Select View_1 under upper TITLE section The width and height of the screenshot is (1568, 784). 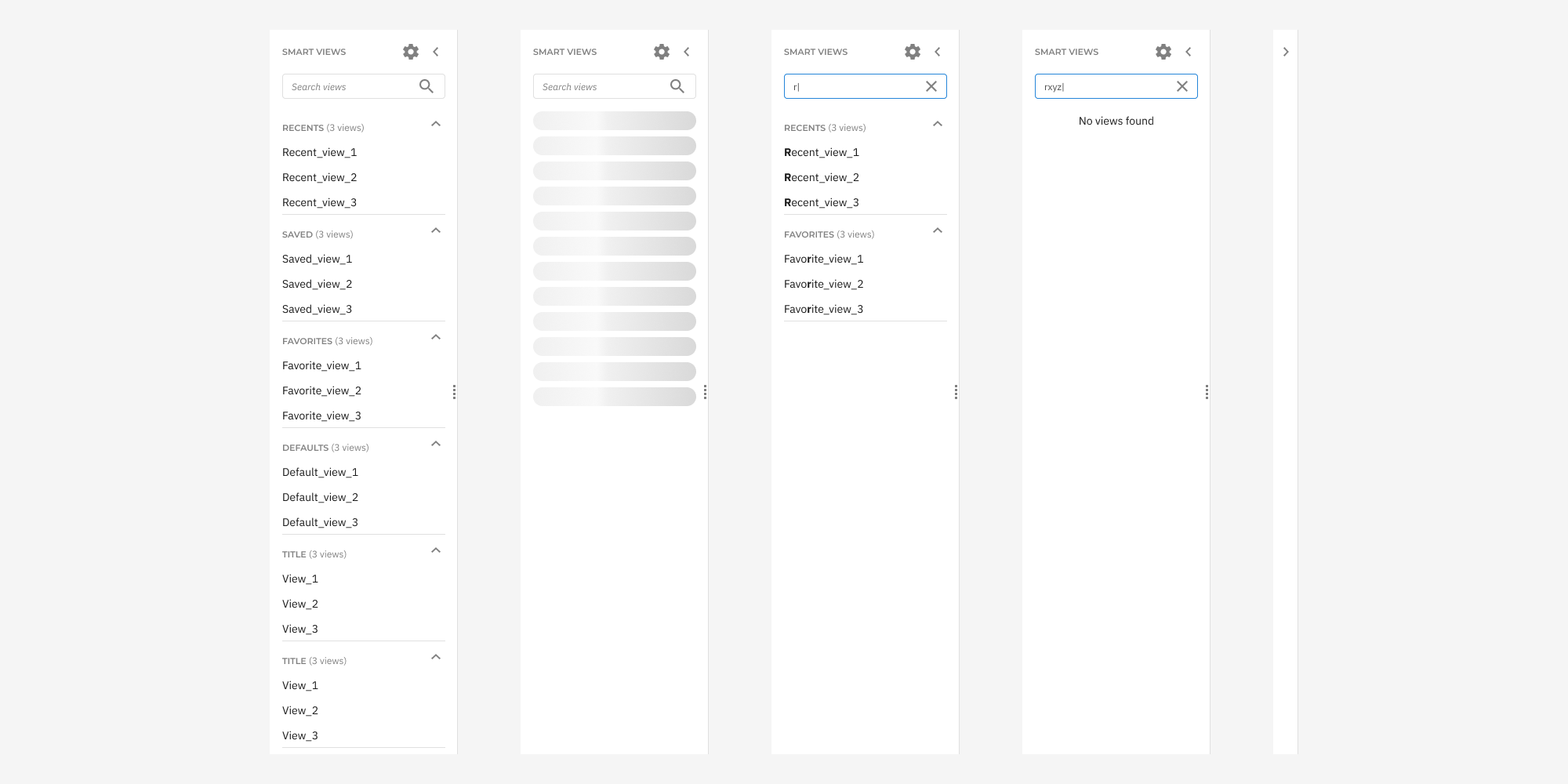coord(300,579)
